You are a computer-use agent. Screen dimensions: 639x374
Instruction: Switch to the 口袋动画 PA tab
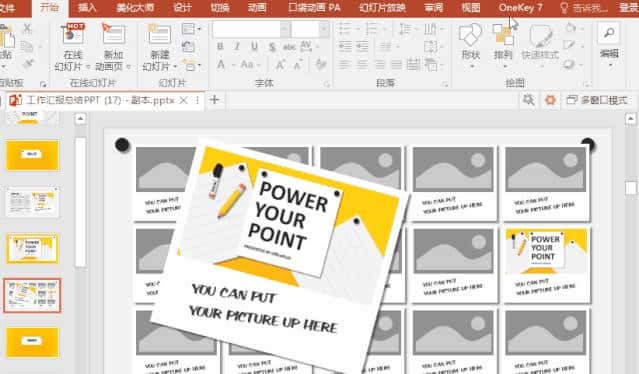click(314, 7)
